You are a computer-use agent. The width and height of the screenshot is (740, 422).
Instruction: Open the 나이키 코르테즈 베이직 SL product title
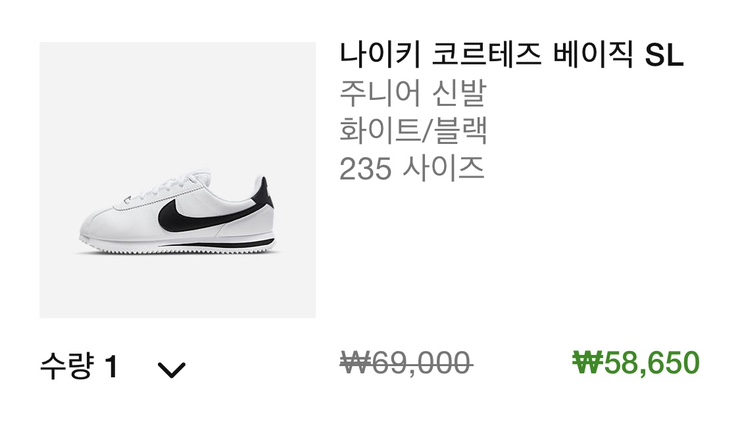pos(510,56)
